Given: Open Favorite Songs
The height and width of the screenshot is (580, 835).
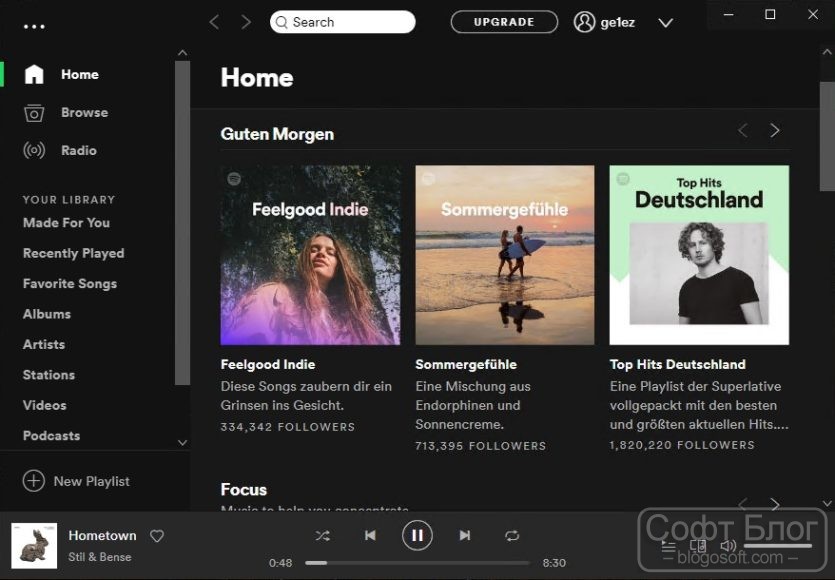Looking at the screenshot, I should [70, 283].
